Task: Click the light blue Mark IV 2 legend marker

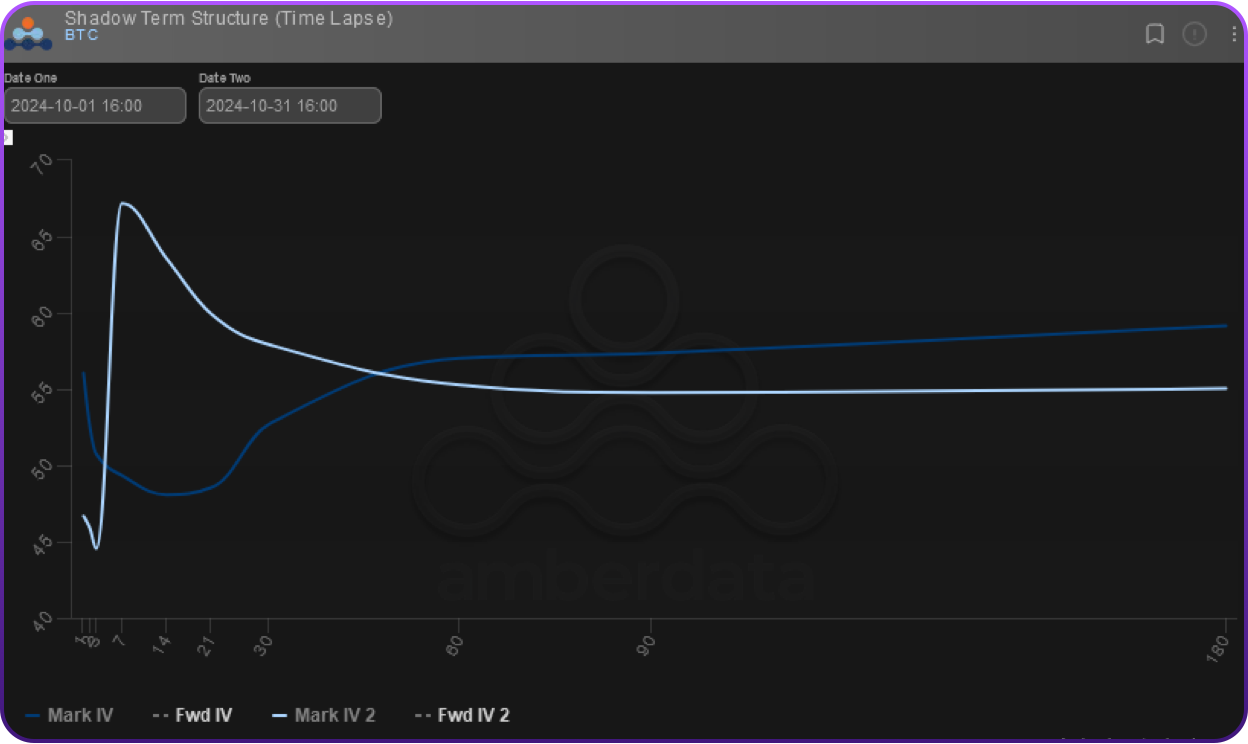Action: click(x=279, y=716)
